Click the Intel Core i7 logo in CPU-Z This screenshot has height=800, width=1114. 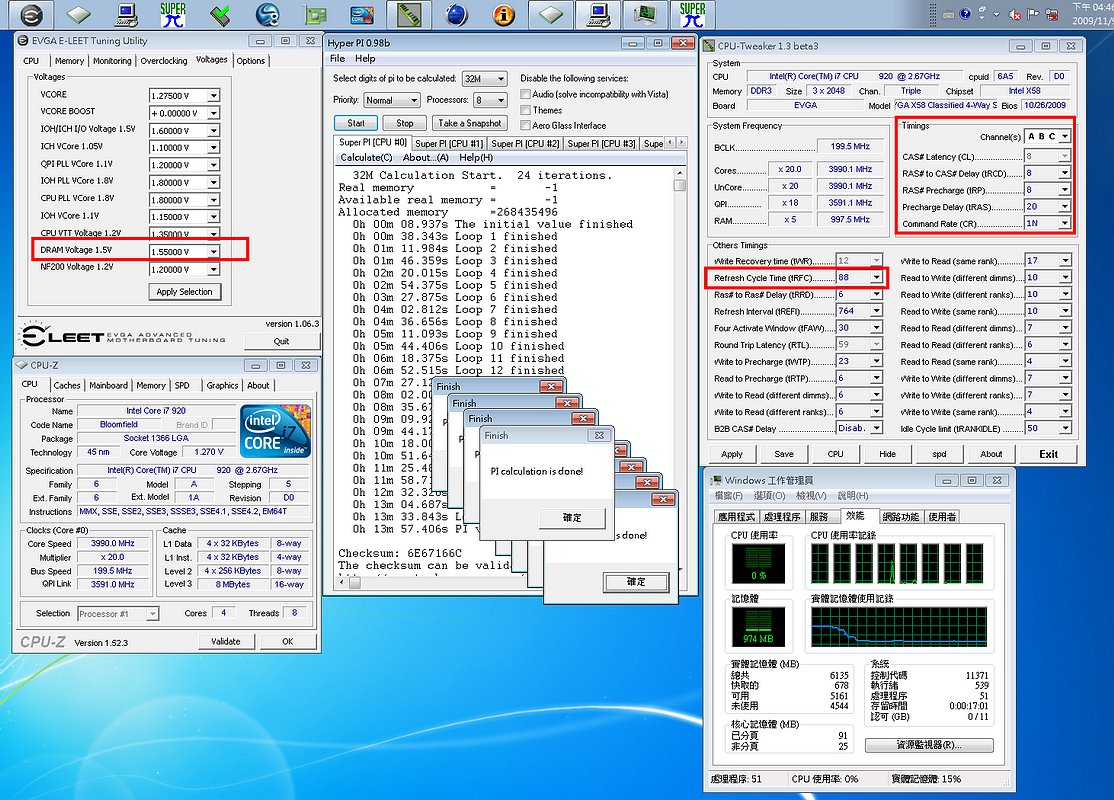[x=275, y=431]
